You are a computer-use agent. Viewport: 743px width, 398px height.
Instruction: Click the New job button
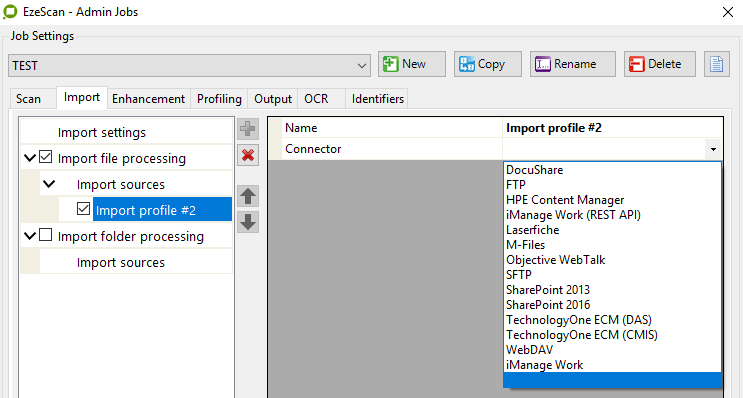pyautogui.click(x=412, y=64)
